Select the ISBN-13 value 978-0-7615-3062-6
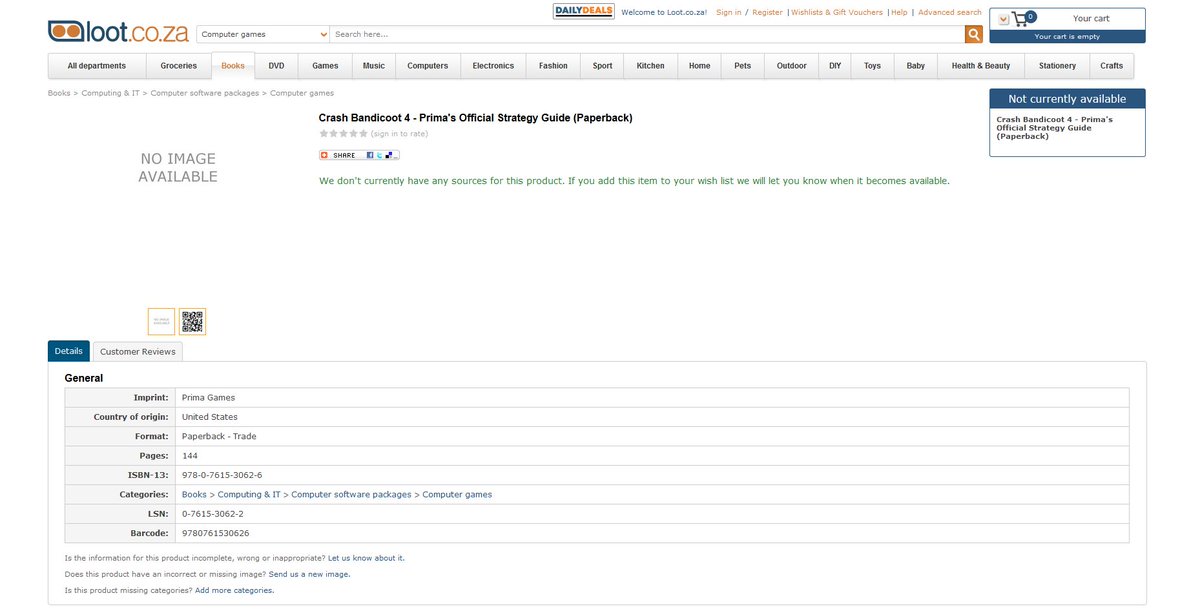 click(222, 475)
